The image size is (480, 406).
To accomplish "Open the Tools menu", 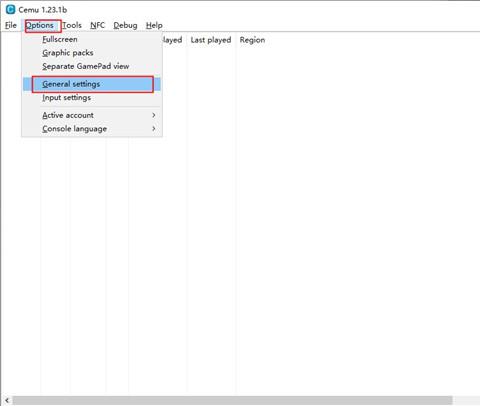I will point(72,25).
